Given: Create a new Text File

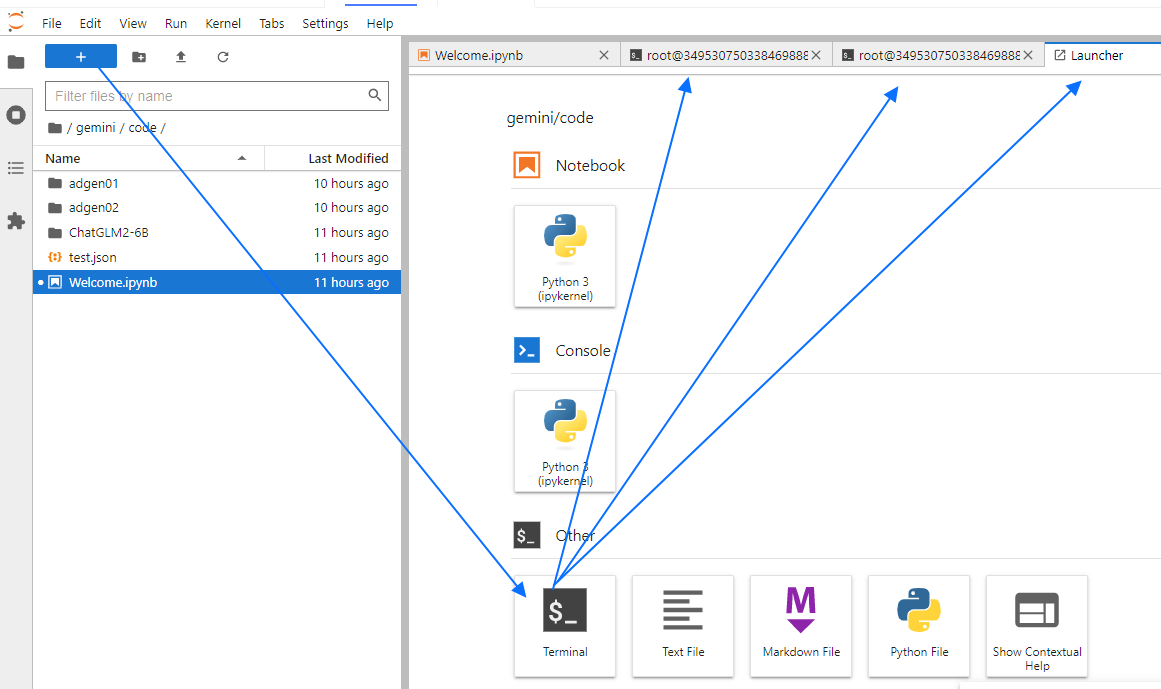Looking at the screenshot, I should tap(683, 625).
